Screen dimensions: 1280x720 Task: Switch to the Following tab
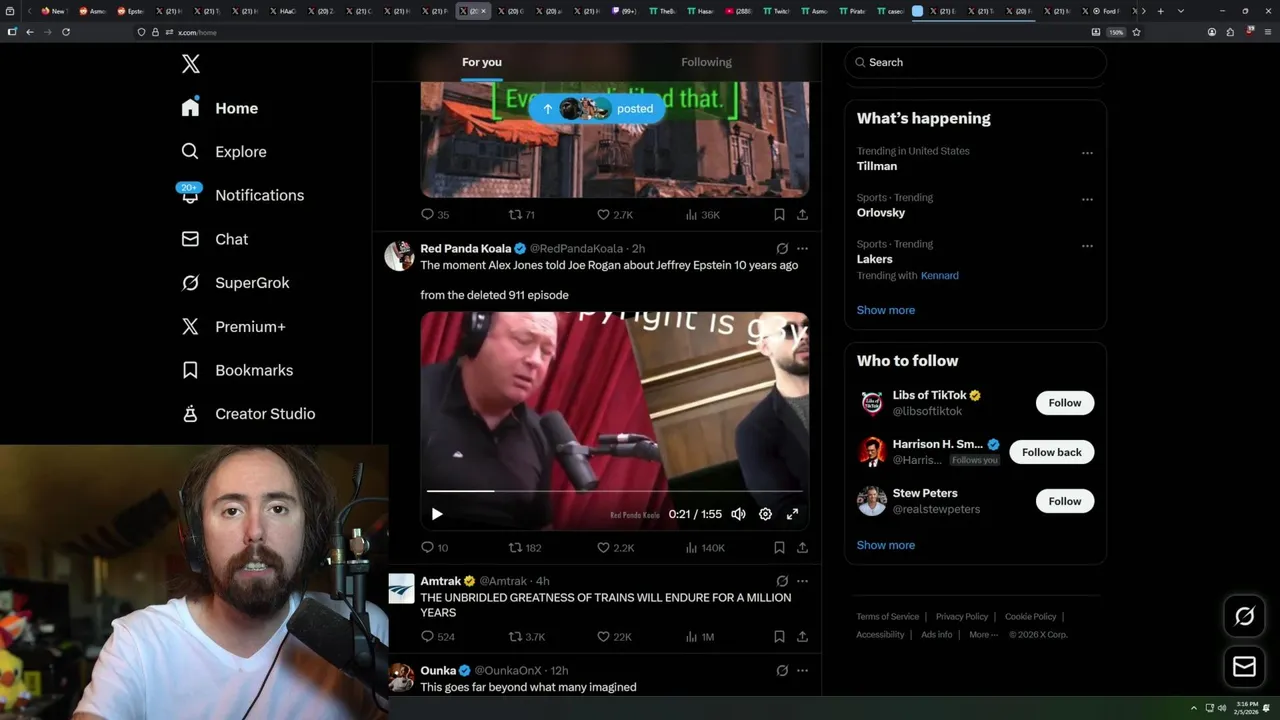[706, 62]
